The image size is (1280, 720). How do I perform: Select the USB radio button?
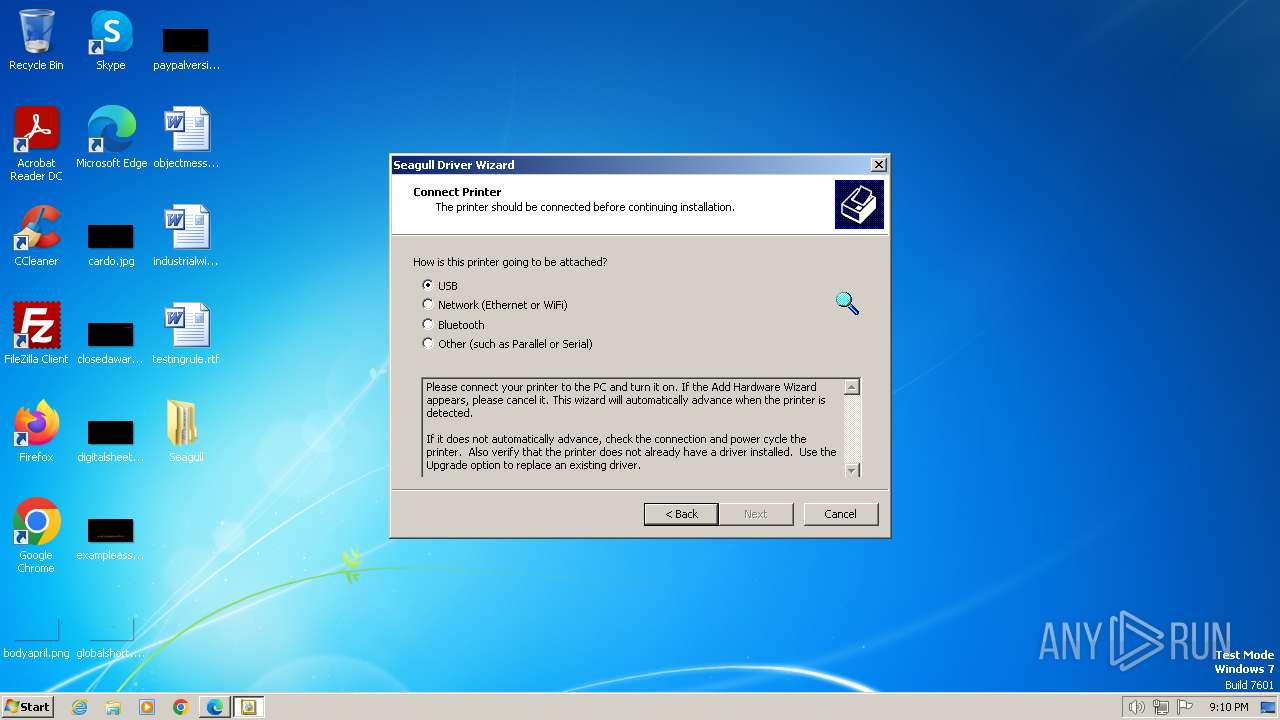coord(428,285)
